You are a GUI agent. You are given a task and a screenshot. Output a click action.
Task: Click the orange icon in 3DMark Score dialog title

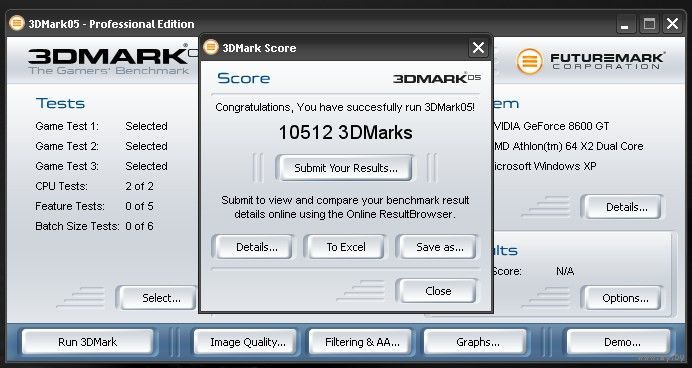[211, 47]
